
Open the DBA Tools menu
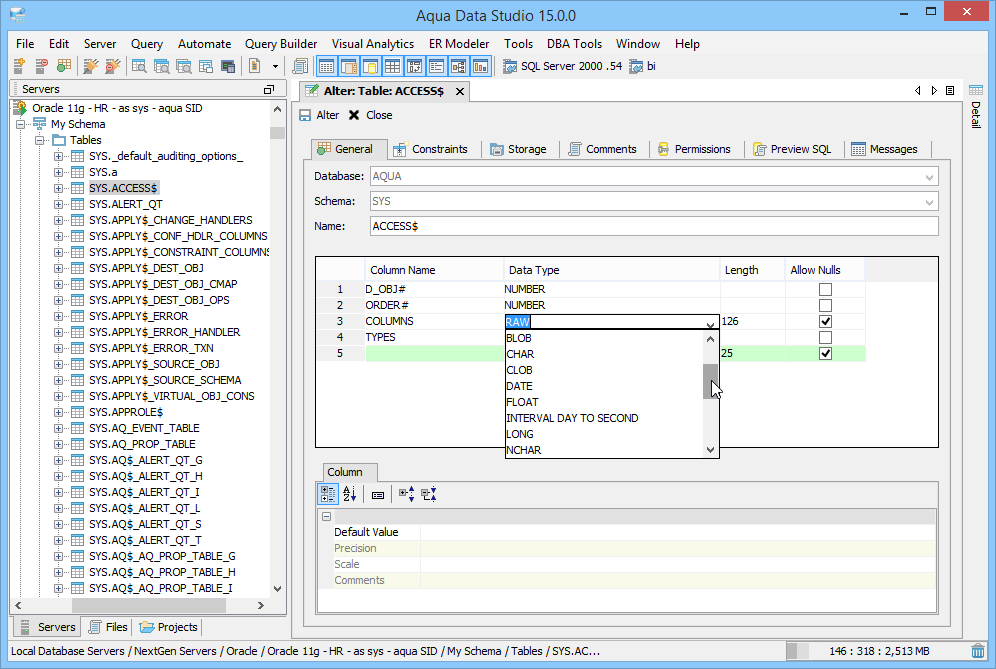(574, 44)
